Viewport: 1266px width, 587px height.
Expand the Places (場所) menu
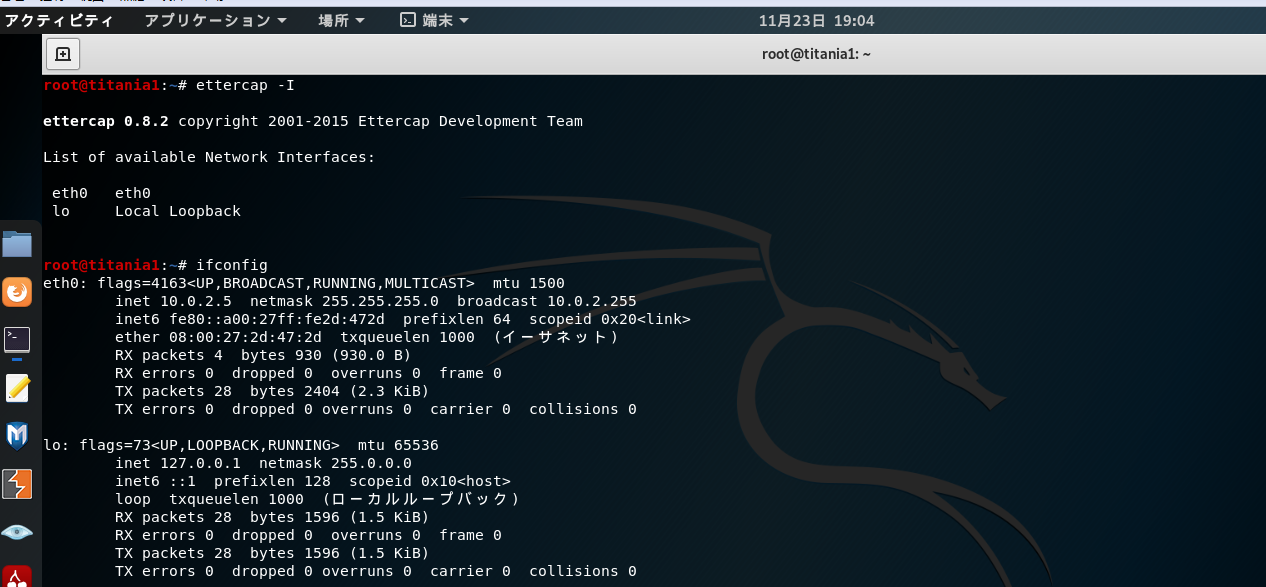(x=341, y=20)
